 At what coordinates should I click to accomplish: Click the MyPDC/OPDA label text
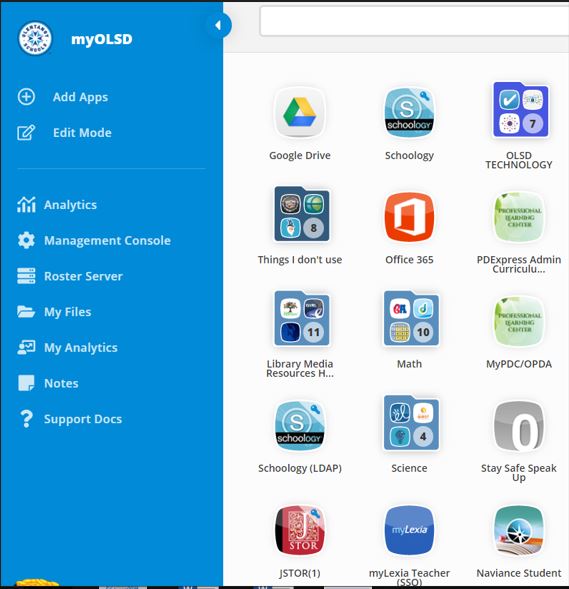(x=519, y=364)
